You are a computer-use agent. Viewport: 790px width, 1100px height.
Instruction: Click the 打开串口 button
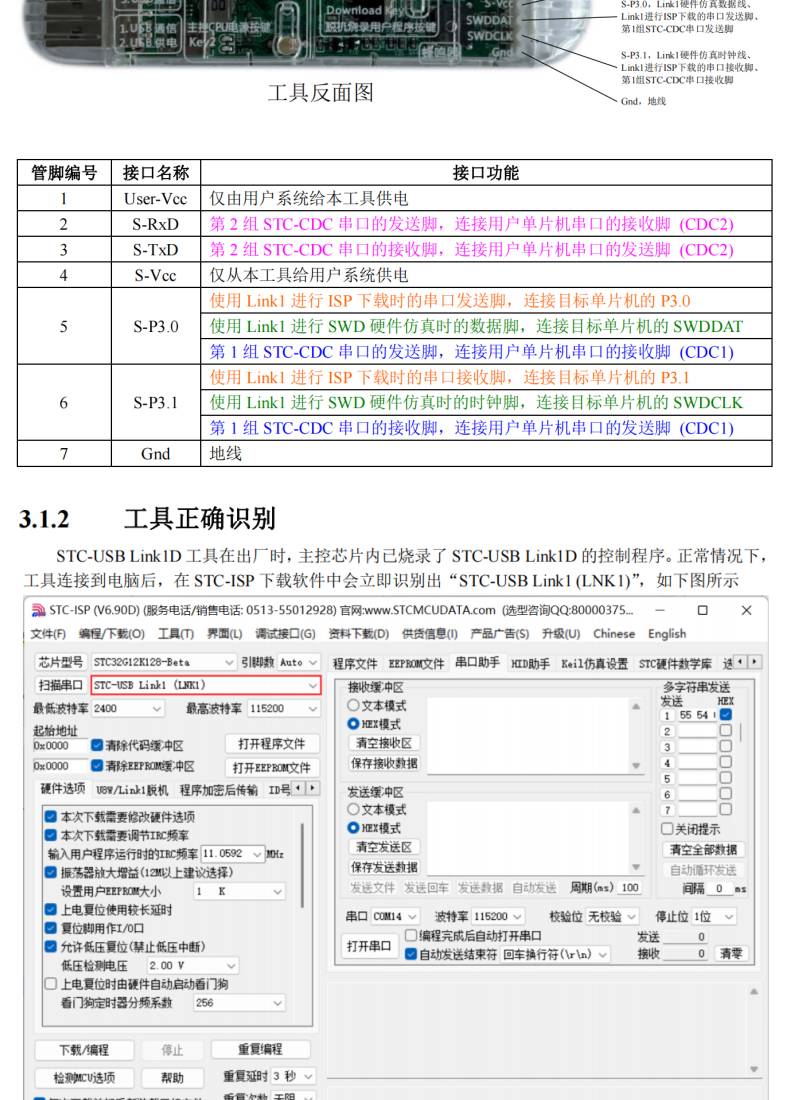(369, 946)
